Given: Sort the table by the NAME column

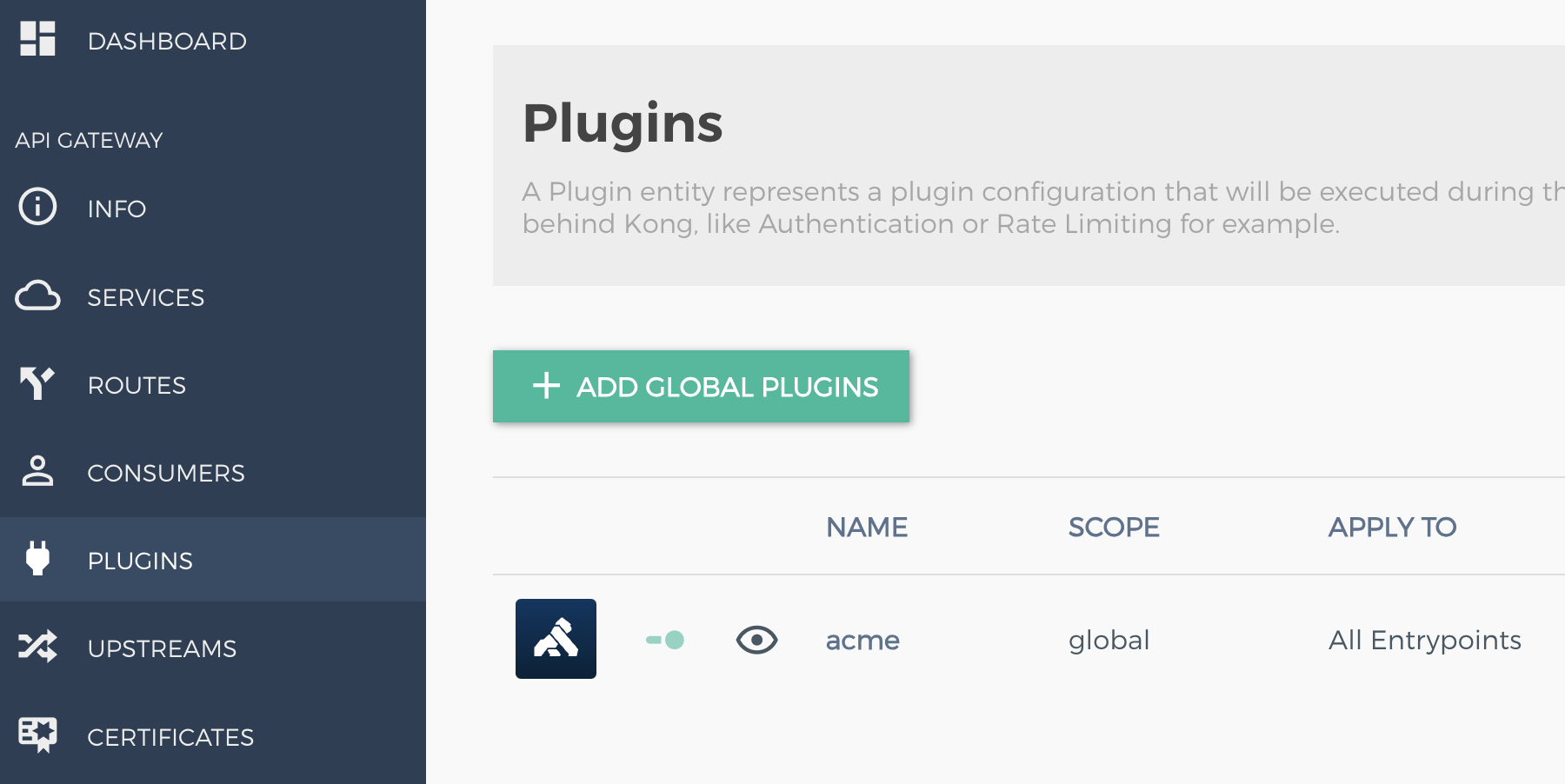Looking at the screenshot, I should click(x=866, y=527).
